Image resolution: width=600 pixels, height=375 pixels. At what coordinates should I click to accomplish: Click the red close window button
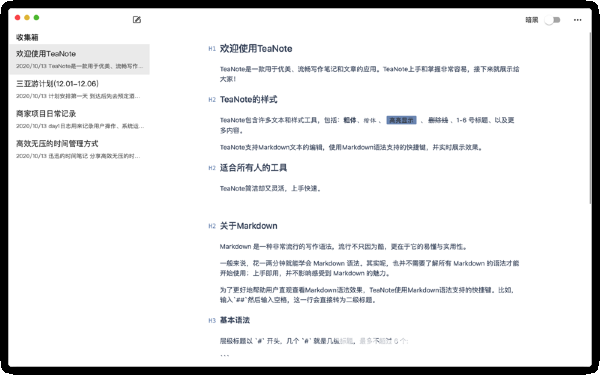tap(17, 17)
